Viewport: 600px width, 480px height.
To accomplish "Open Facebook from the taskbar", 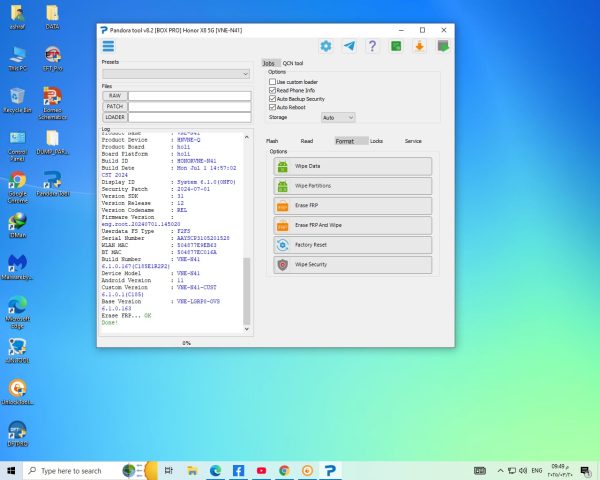I will click(238, 470).
